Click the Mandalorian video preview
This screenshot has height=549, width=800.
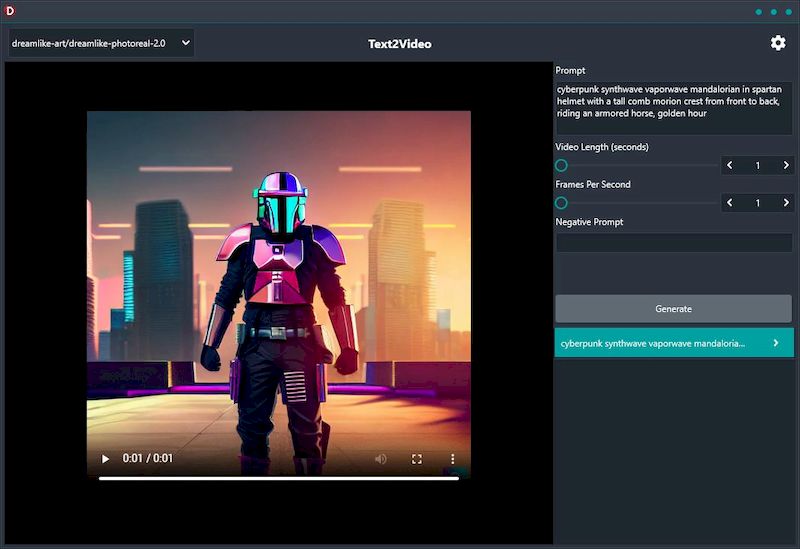click(x=278, y=280)
